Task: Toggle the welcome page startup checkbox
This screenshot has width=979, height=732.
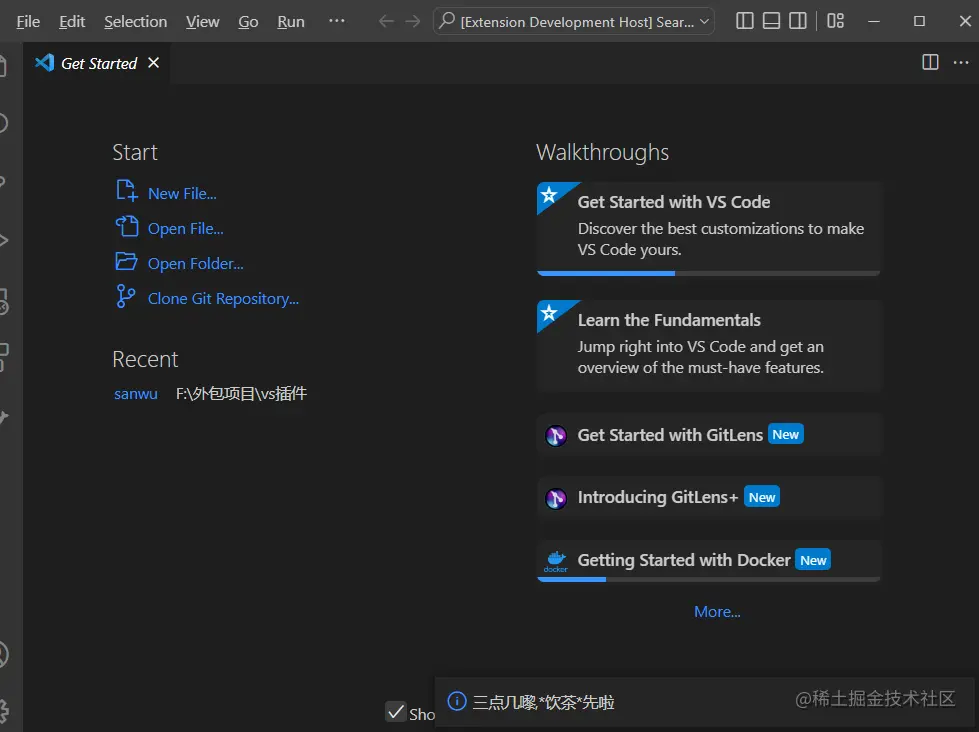Action: tap(396, 711)
